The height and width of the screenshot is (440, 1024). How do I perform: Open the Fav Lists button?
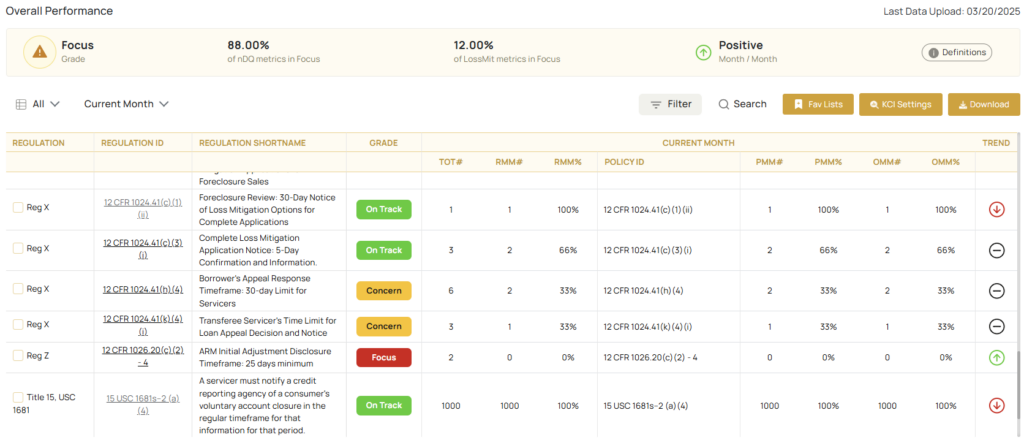click(x=817, y=104)
